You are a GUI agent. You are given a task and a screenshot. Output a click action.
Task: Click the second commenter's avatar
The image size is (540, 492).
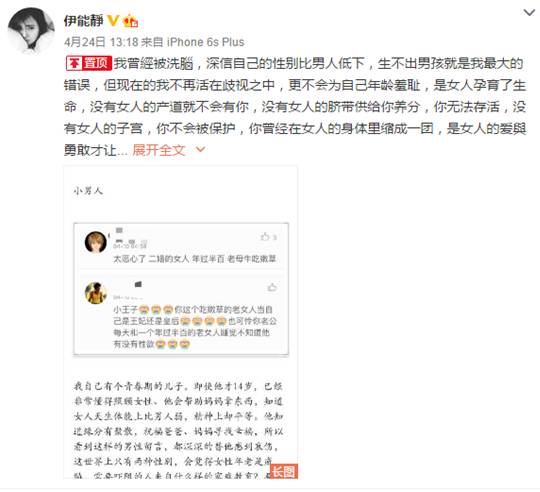click(x=96, y=293)
